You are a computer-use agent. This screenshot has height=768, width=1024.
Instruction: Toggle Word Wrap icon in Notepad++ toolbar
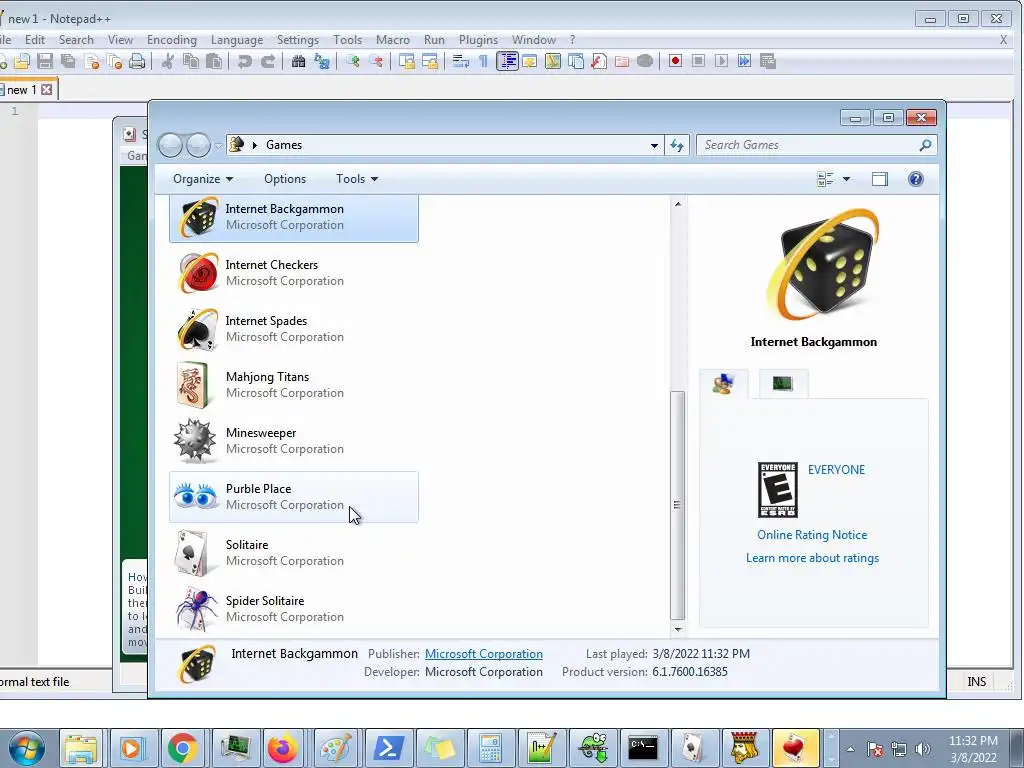coord(460,61)
